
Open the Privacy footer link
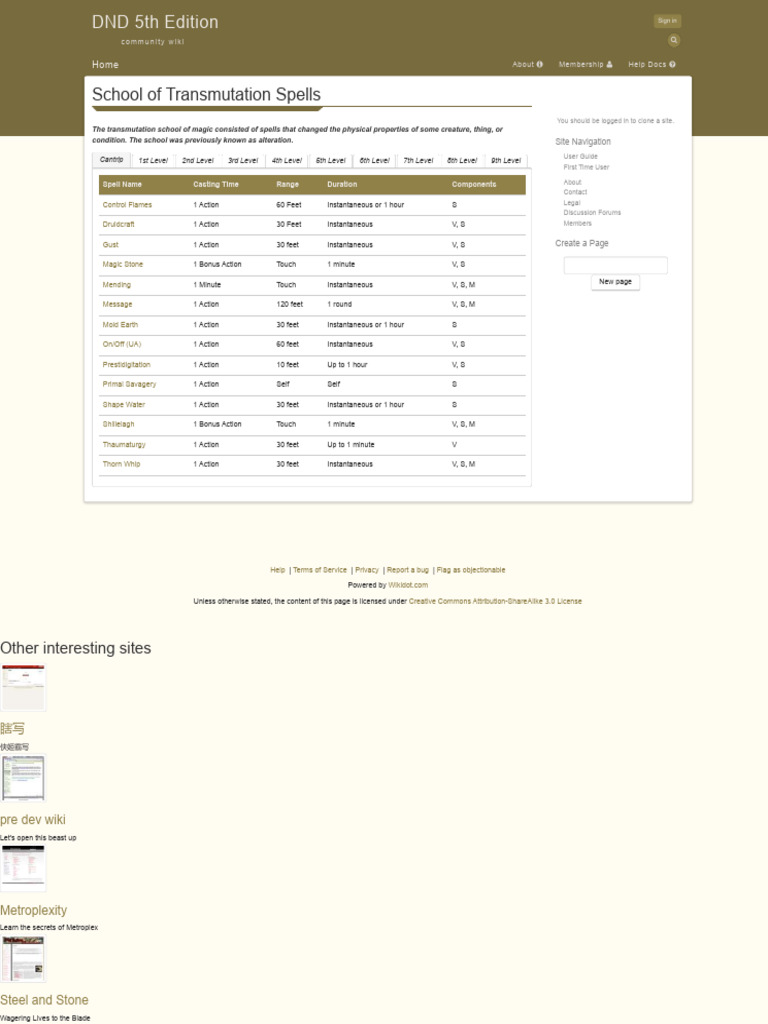(366, 570)
